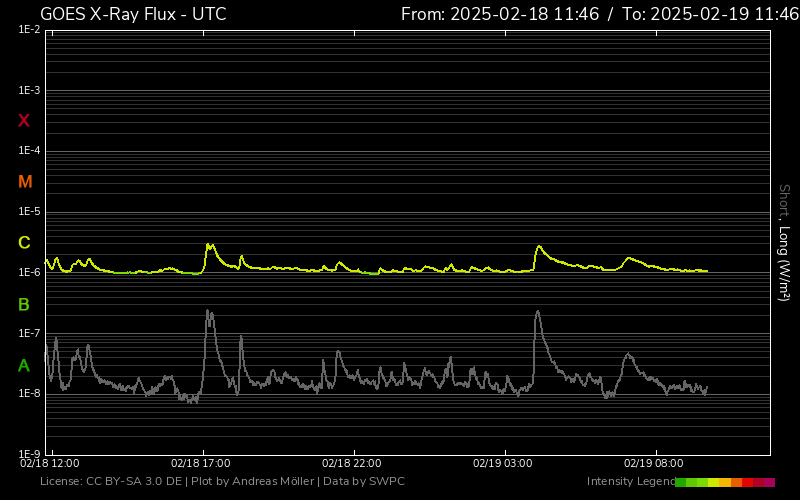Select the 02/19 03:00 time axis label
Screen dimensions: 800x500
[x=503, y=463]
